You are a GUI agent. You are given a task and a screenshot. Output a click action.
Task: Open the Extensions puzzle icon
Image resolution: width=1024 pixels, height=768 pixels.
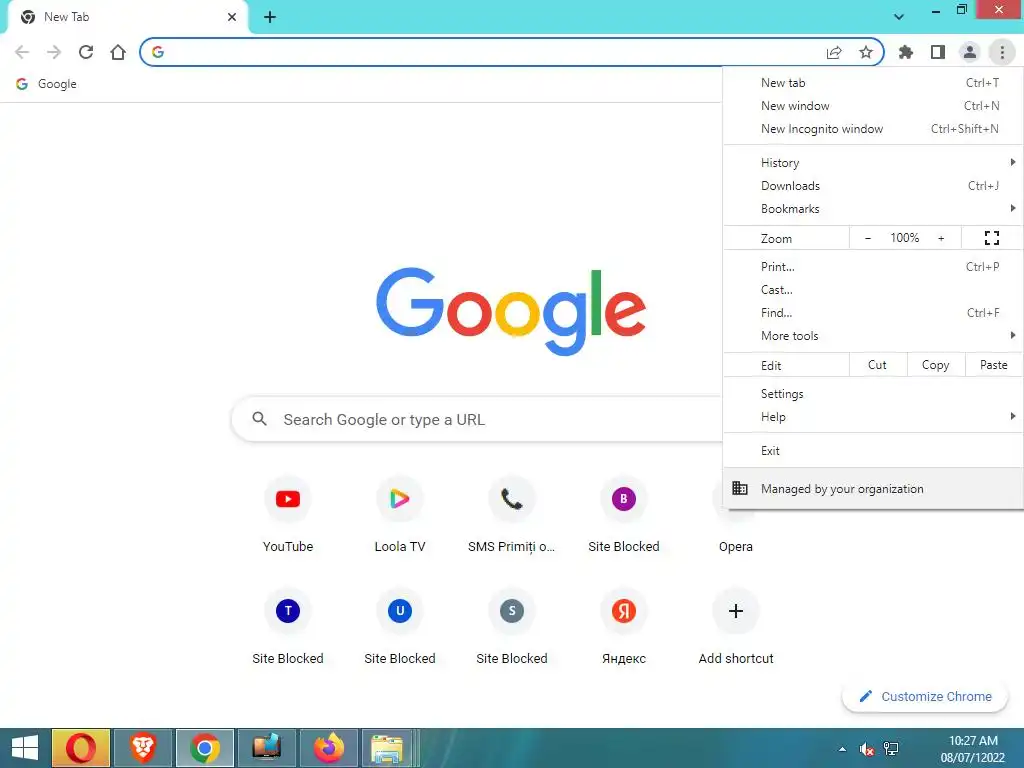click(905, 52)
